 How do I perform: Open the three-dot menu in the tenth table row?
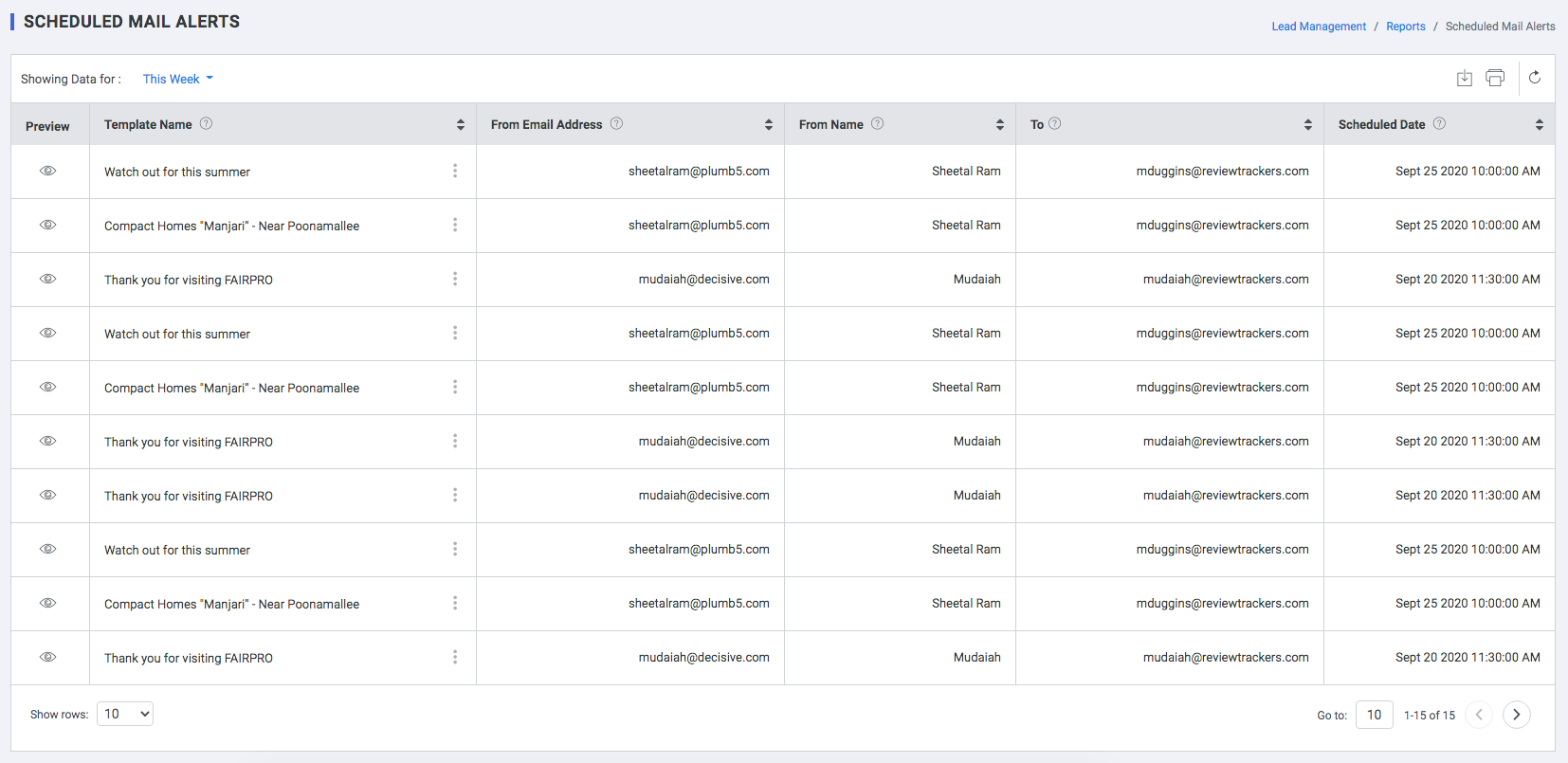[x=455, y=657]
